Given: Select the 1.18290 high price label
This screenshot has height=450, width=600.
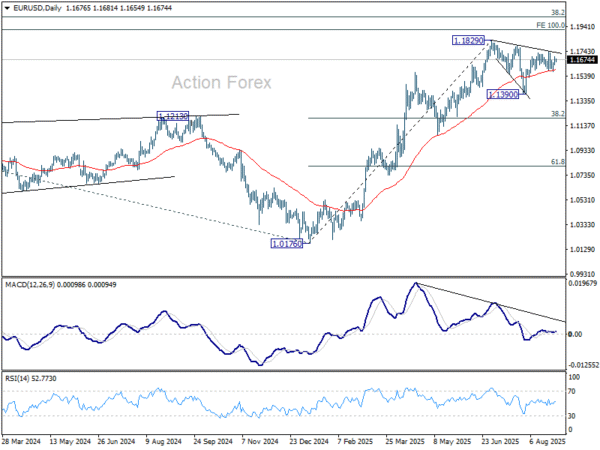Looking at the screenshot, I should point(468,40).
